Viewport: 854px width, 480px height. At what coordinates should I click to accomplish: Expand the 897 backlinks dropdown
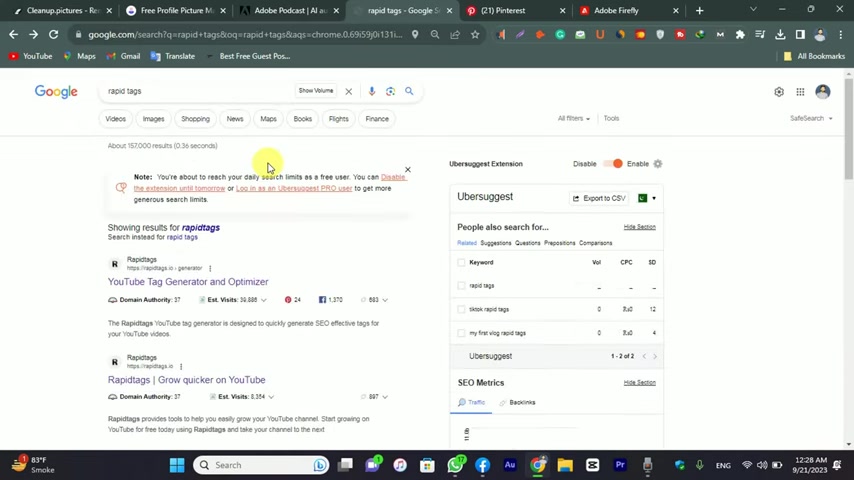(x=385, y=397)
